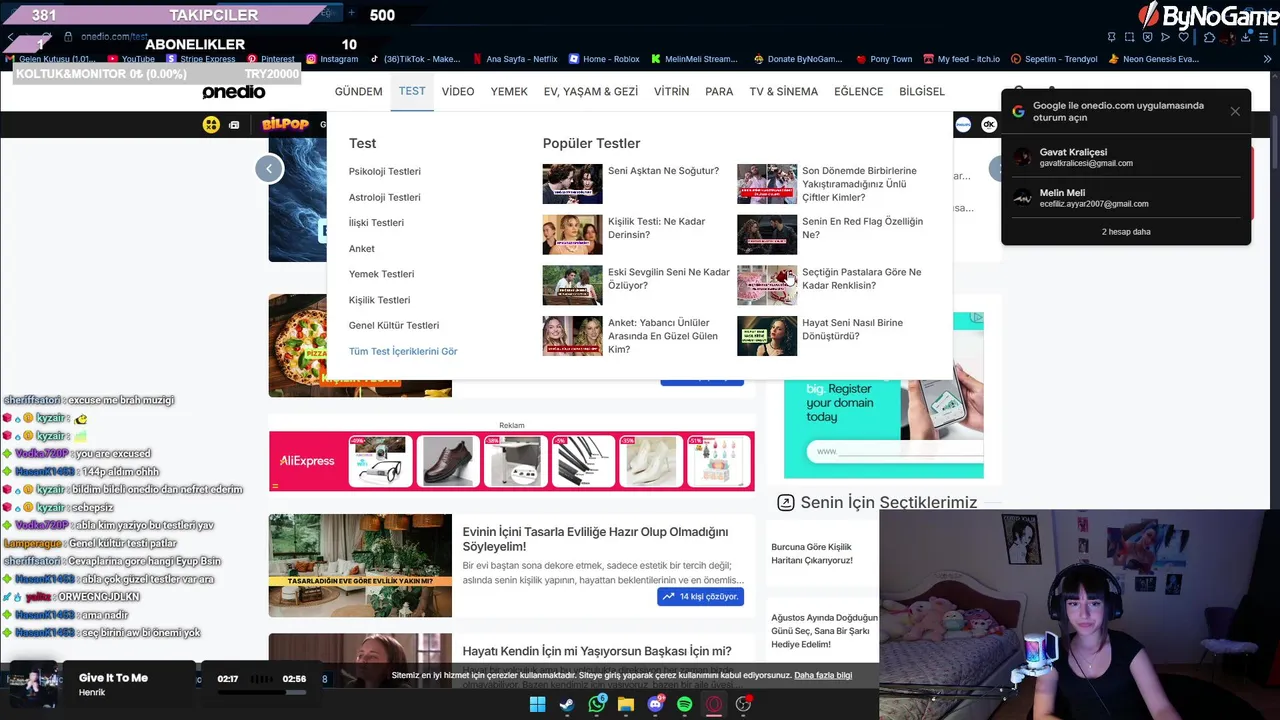Open the 'Eski Sevgilin Seni Ne Kadar Özlüyor?' thumbnail
This screenshot has width=1280, height=720.
coord(572,285)
